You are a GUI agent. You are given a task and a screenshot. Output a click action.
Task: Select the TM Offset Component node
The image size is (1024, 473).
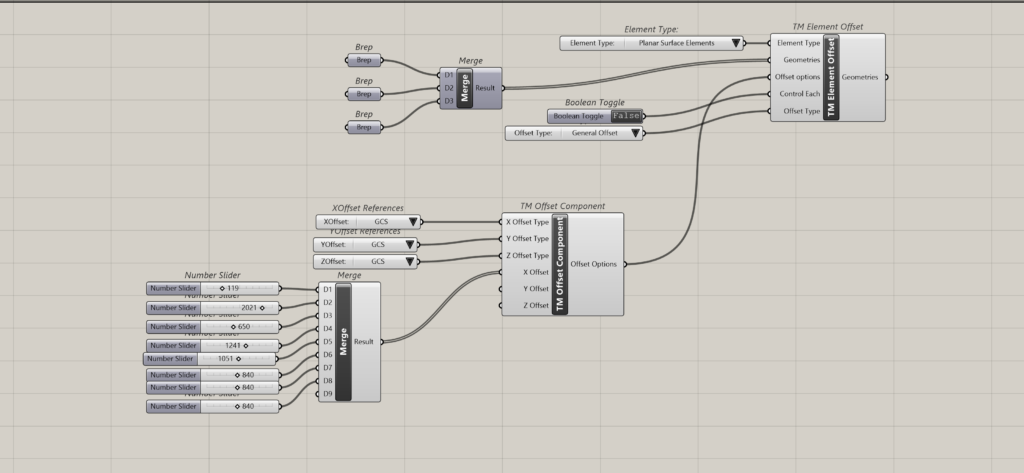click(560, 263)
